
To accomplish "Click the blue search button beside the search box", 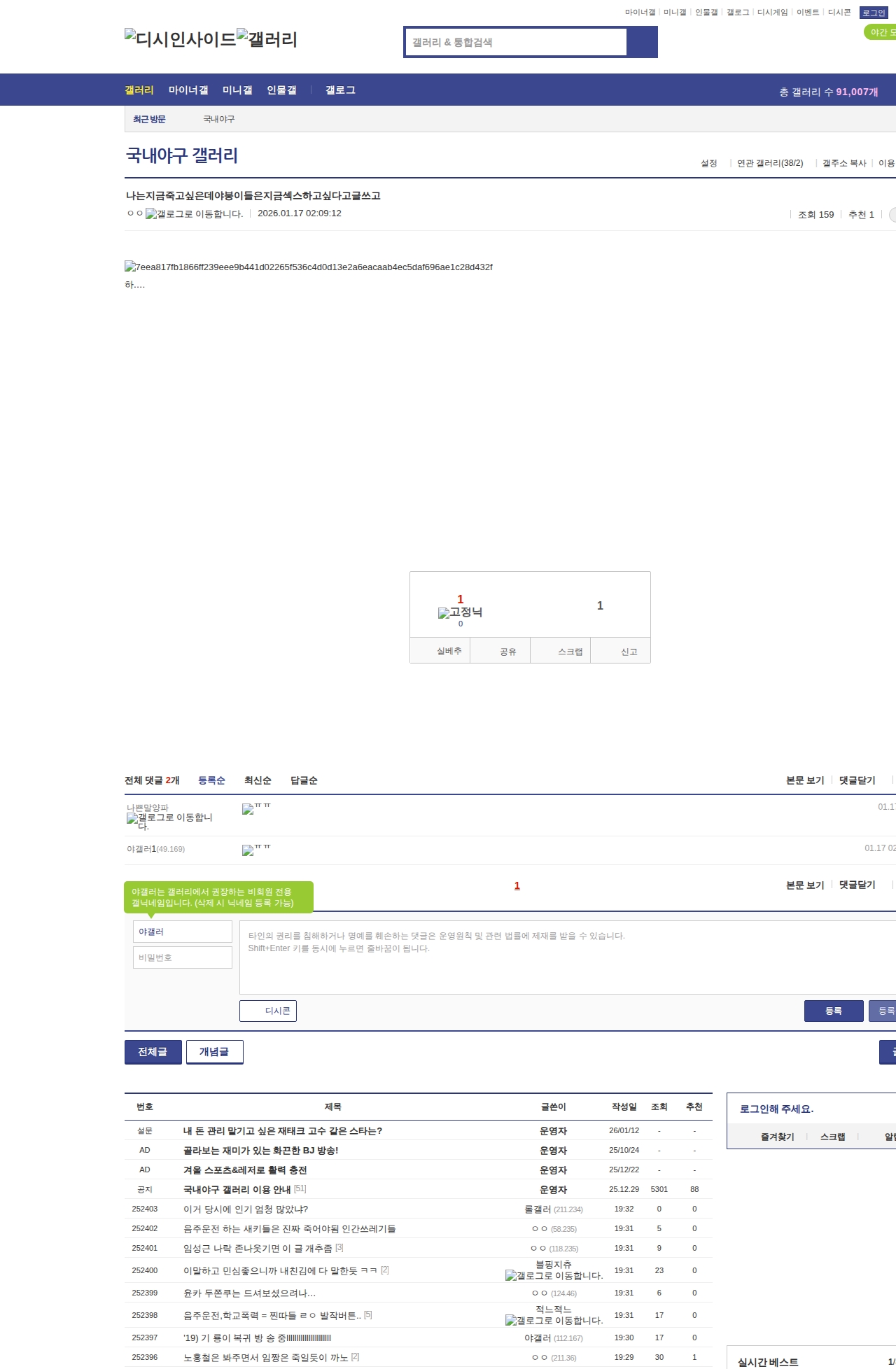I will click(x=642, y=42).
